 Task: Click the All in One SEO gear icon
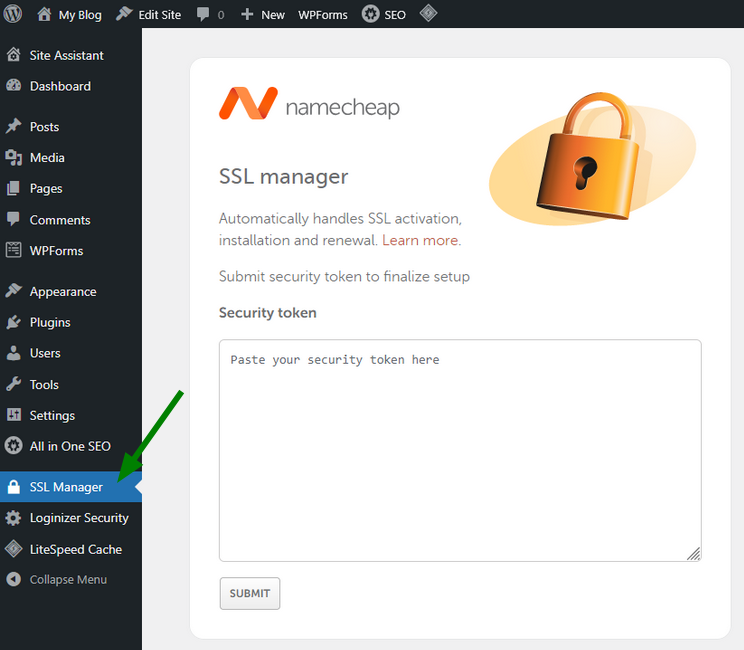tap(14, 446)
